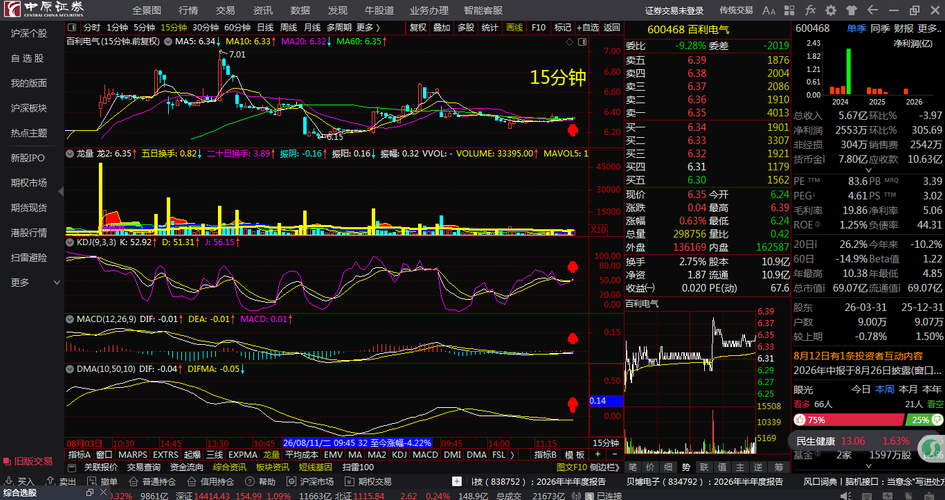Click +自选 to add to watchlist
The width and height of the screenshot is (945, 500).
588,28
